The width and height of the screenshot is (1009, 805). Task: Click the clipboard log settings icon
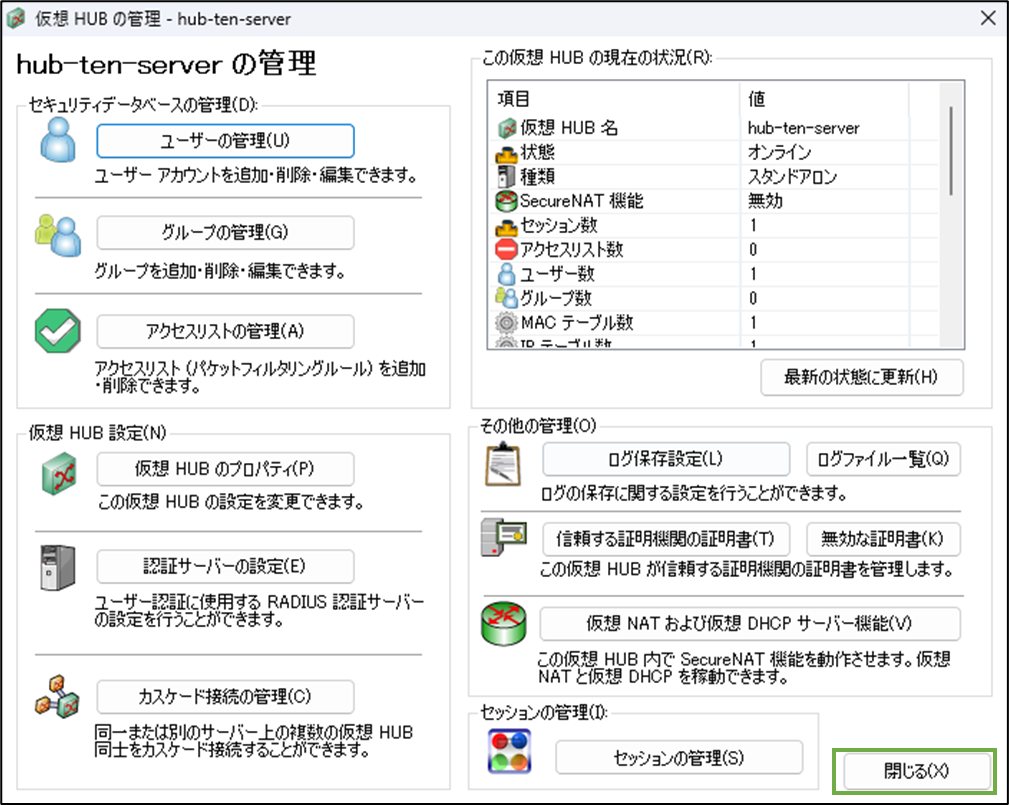(503, 465)
